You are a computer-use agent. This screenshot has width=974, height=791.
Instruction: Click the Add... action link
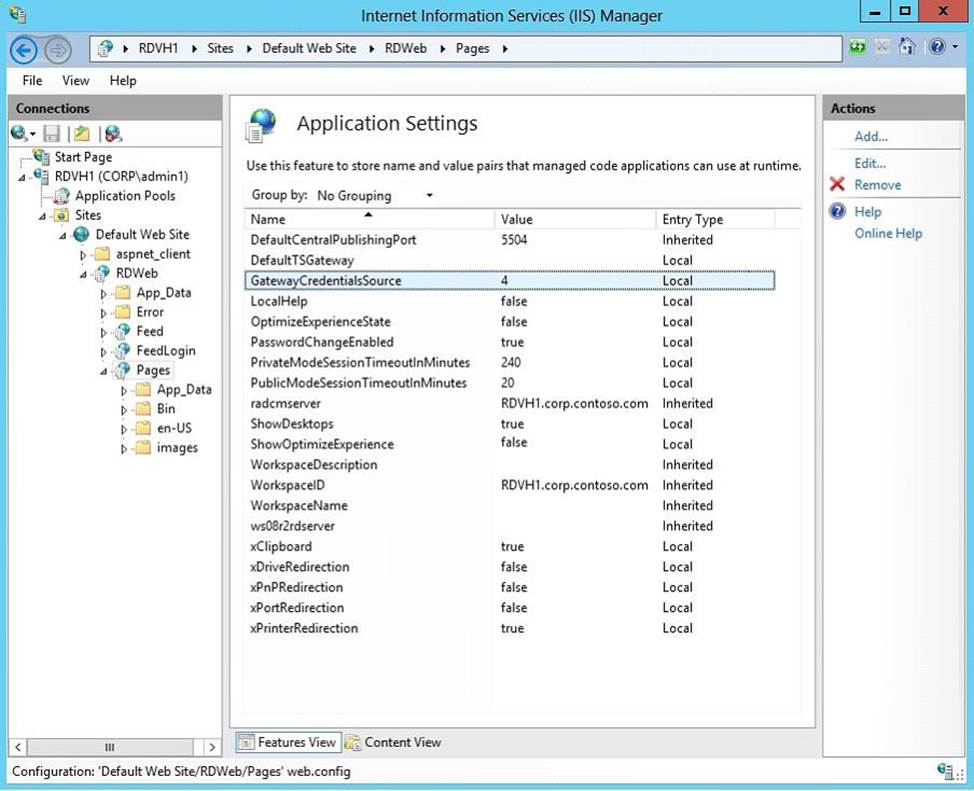point(870,137)
